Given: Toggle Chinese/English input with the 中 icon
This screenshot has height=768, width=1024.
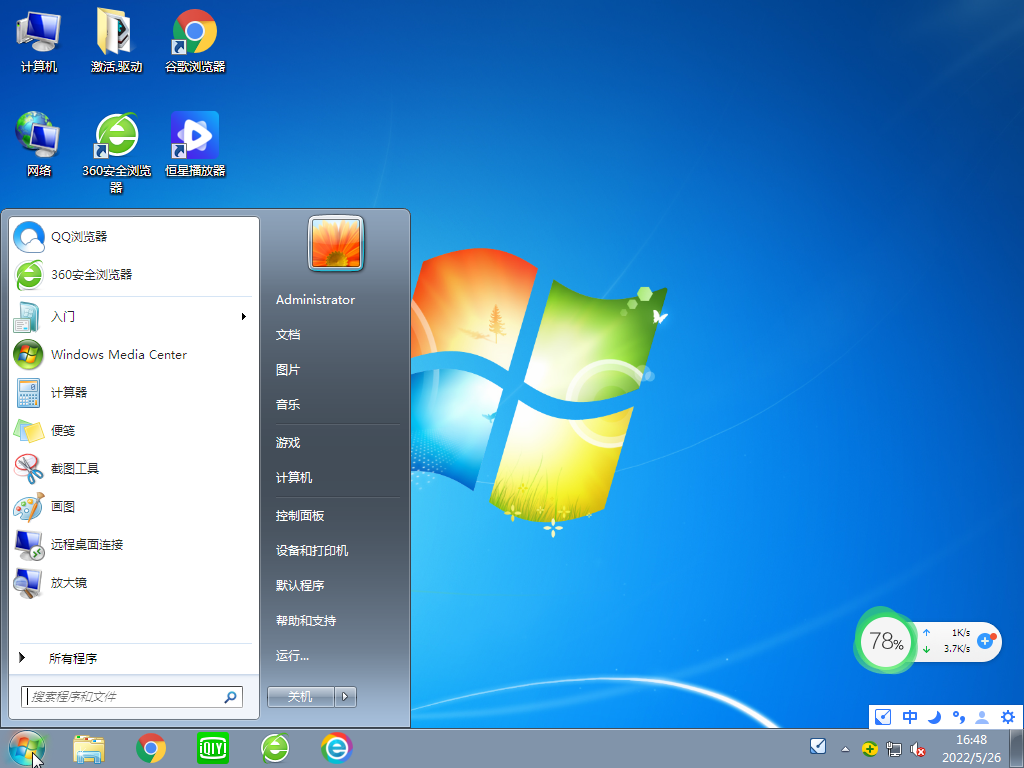Looking at the screenshot, I should 909,717.
